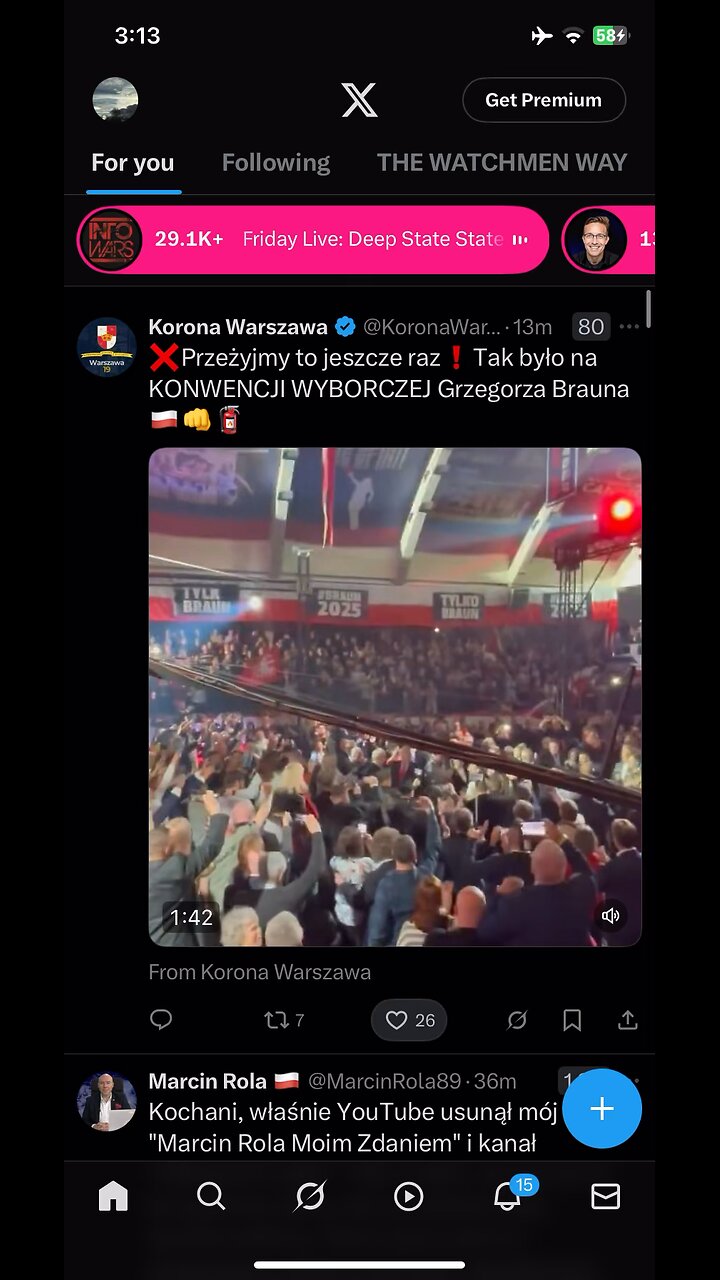The height and width of the screenshot is (1280, 720).
Task: Unmute the video with speaker icon
Action: pyautogui.click(x=611, y=915)
